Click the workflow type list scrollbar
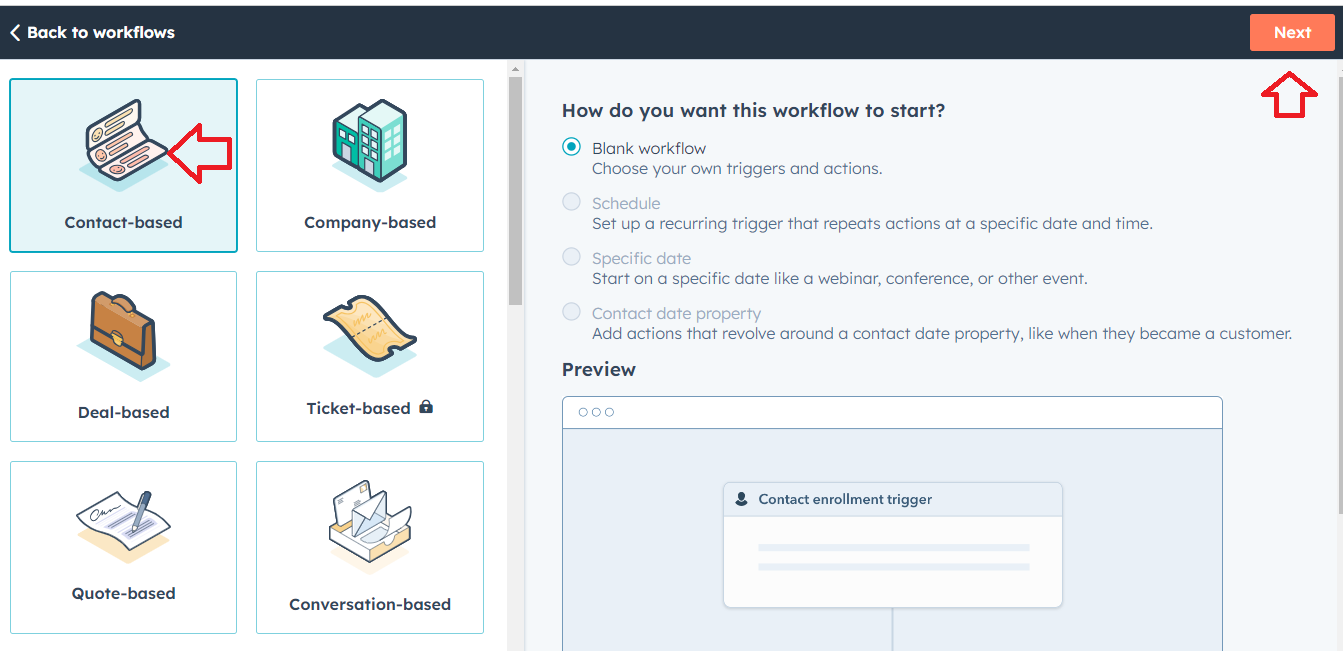Image resolution: width=1343 pixels, height=651 pixels. (x=516, y=191)
